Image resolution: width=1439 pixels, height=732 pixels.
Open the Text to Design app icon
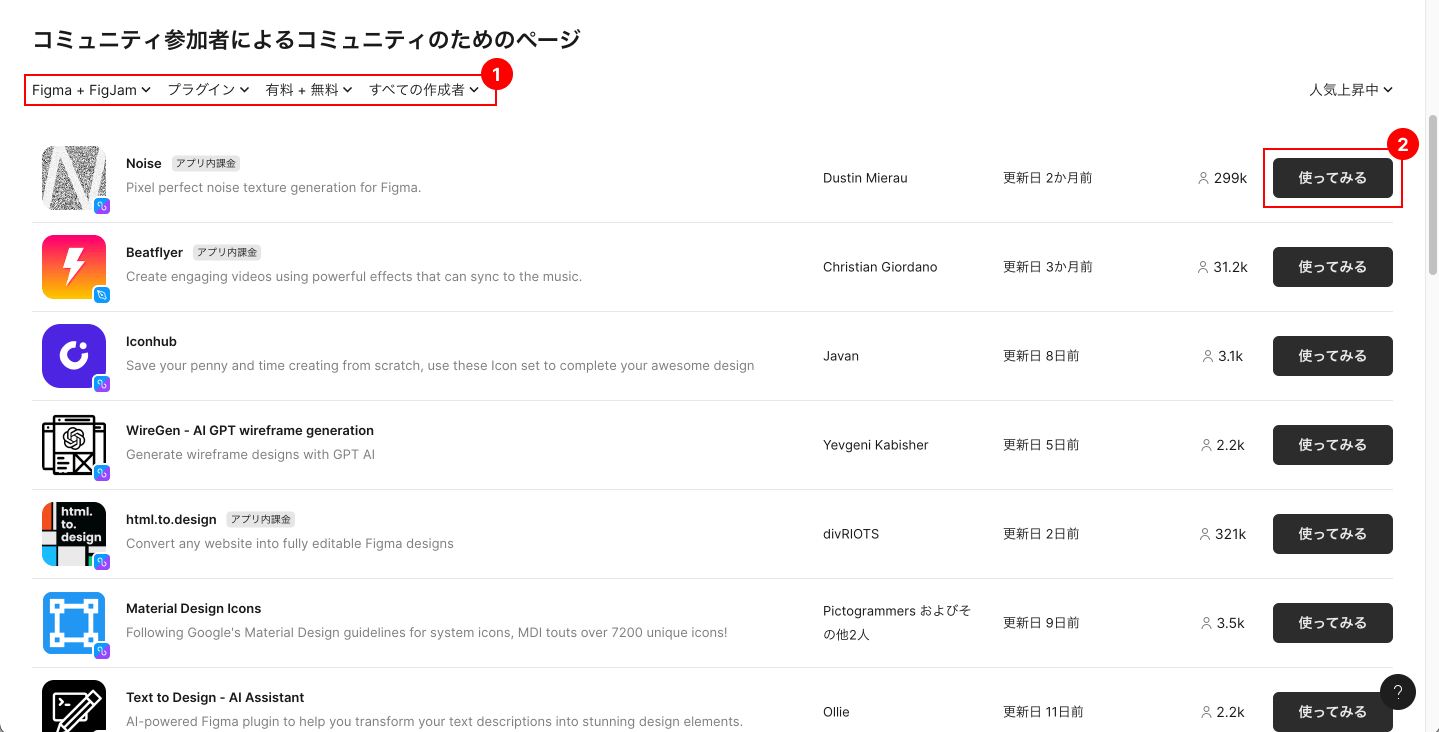74,706
